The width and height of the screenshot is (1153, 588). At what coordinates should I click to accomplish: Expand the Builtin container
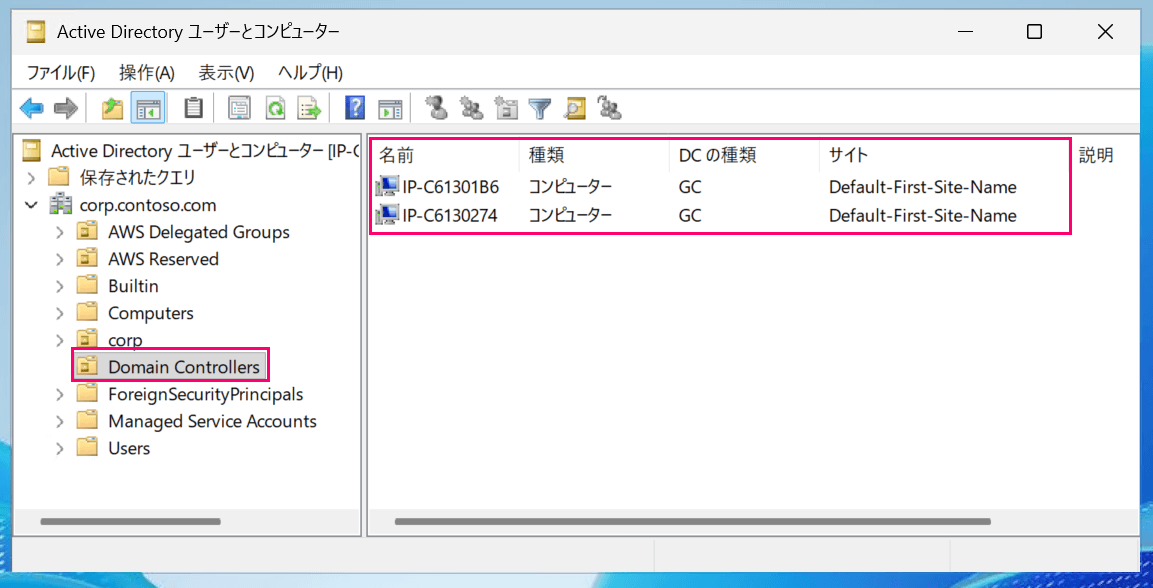click(60, 286)
